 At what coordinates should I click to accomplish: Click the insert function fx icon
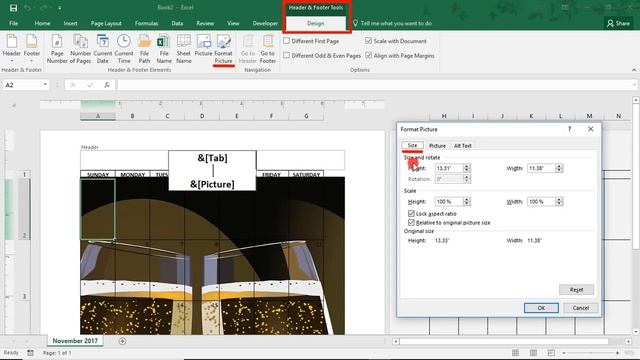[x=107, y=85]
